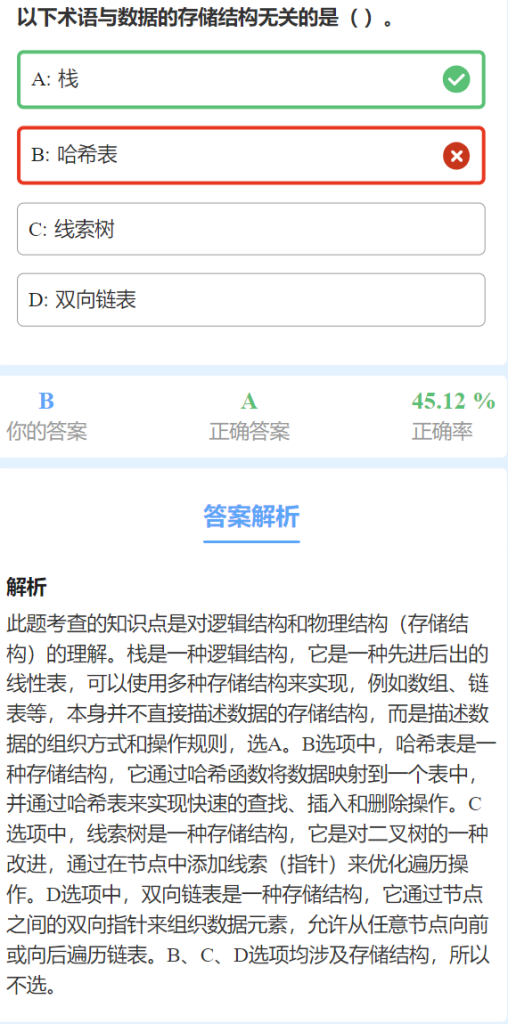Click the red cross icon on option B
Screen dimensions: 508x1024
click(x=456, y=156)
